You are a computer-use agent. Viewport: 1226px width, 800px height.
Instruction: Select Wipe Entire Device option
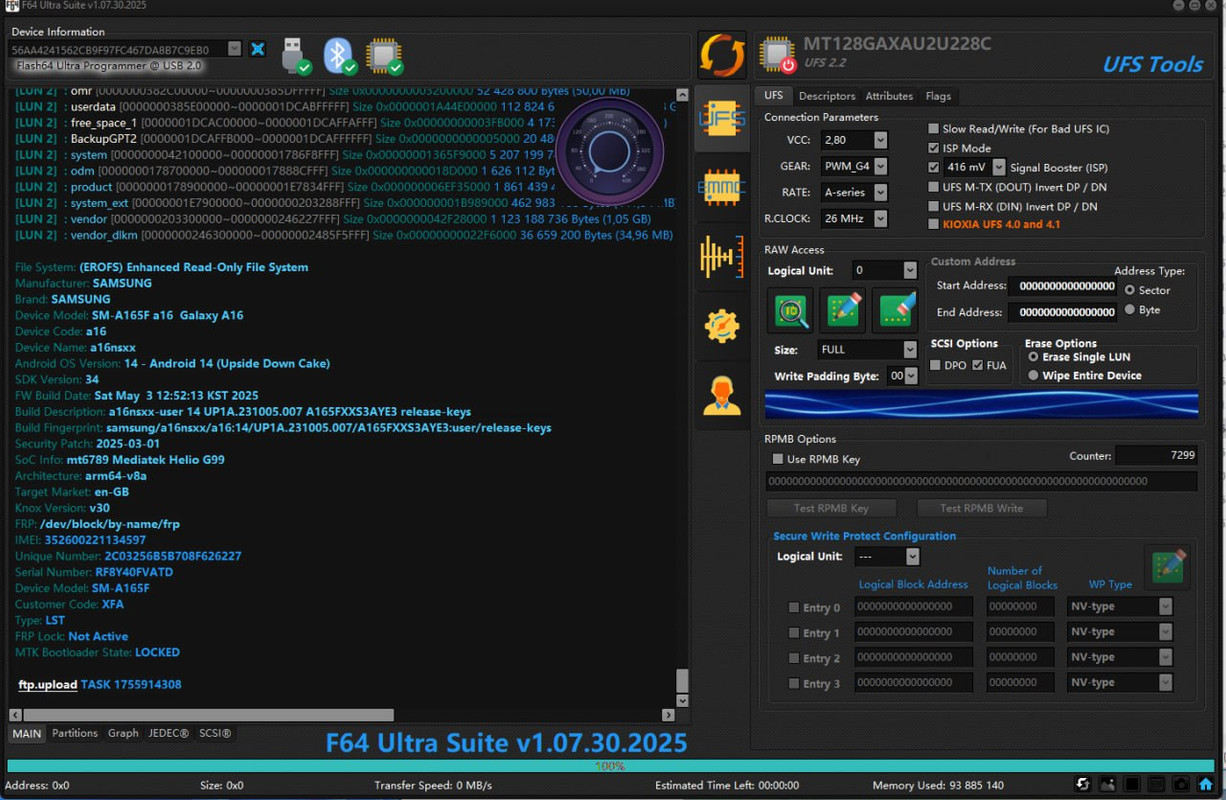pos(1033,376)
